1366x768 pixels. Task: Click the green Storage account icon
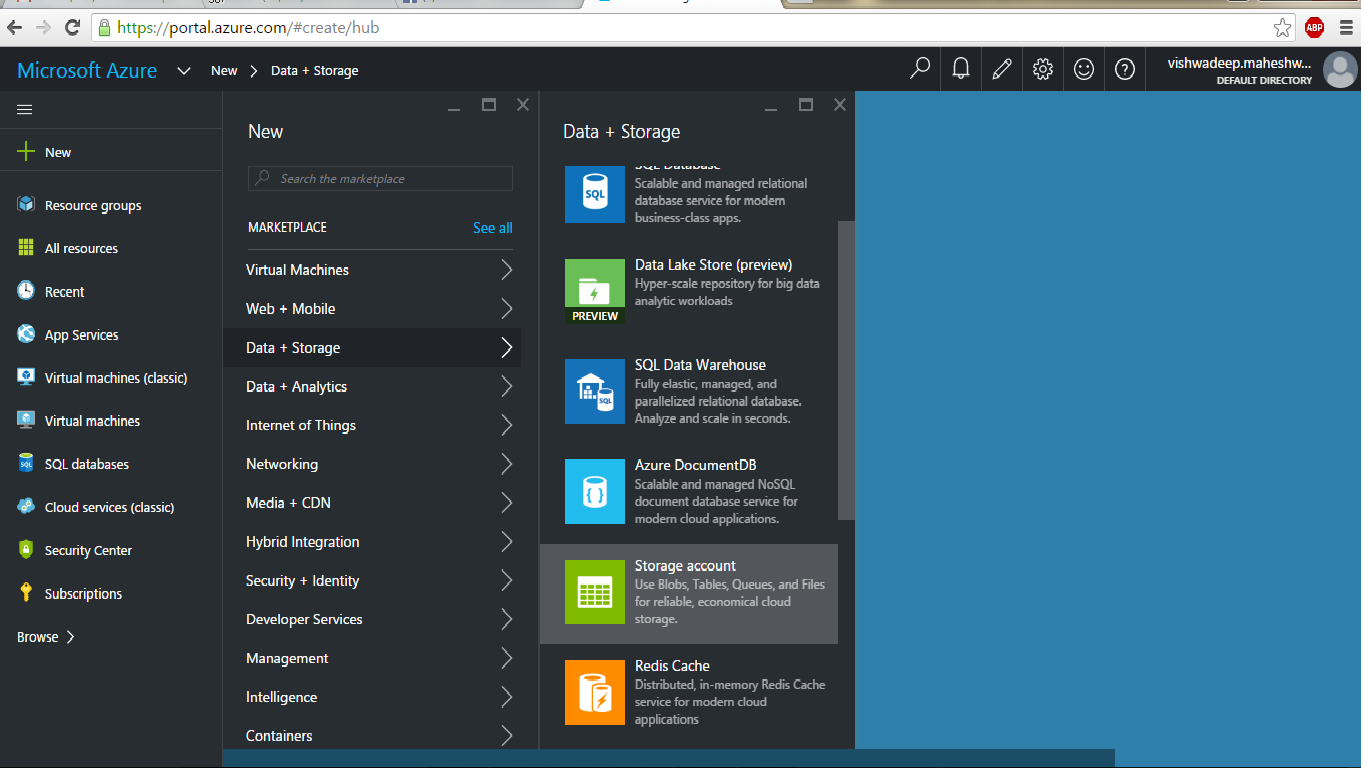[594, 591]
